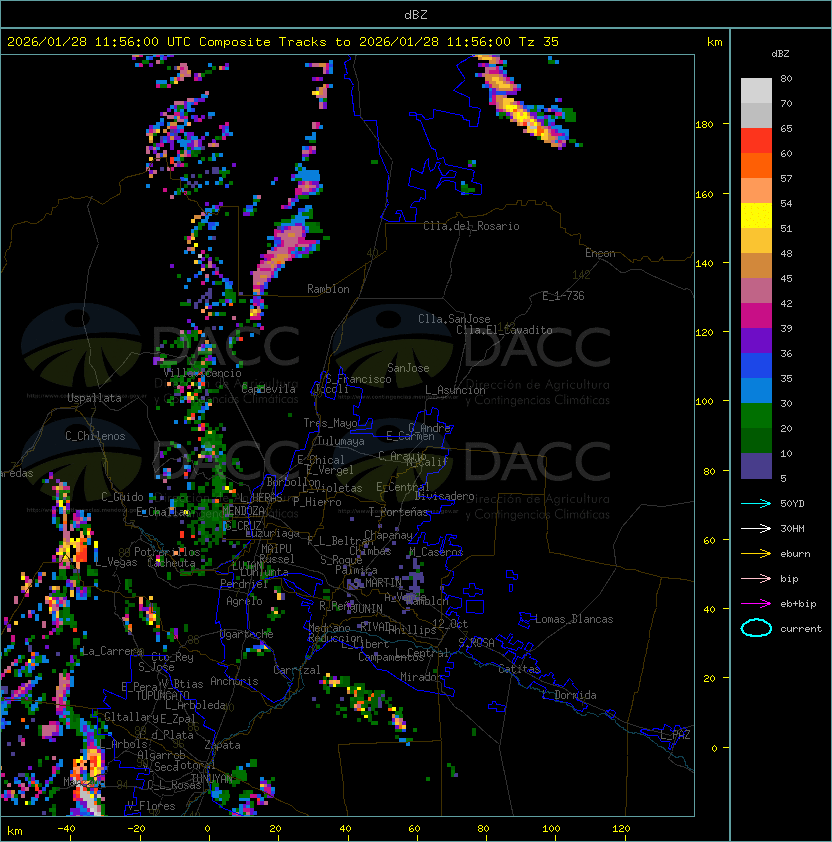Click the 'Divisadero' label

[x=445, y=496]
